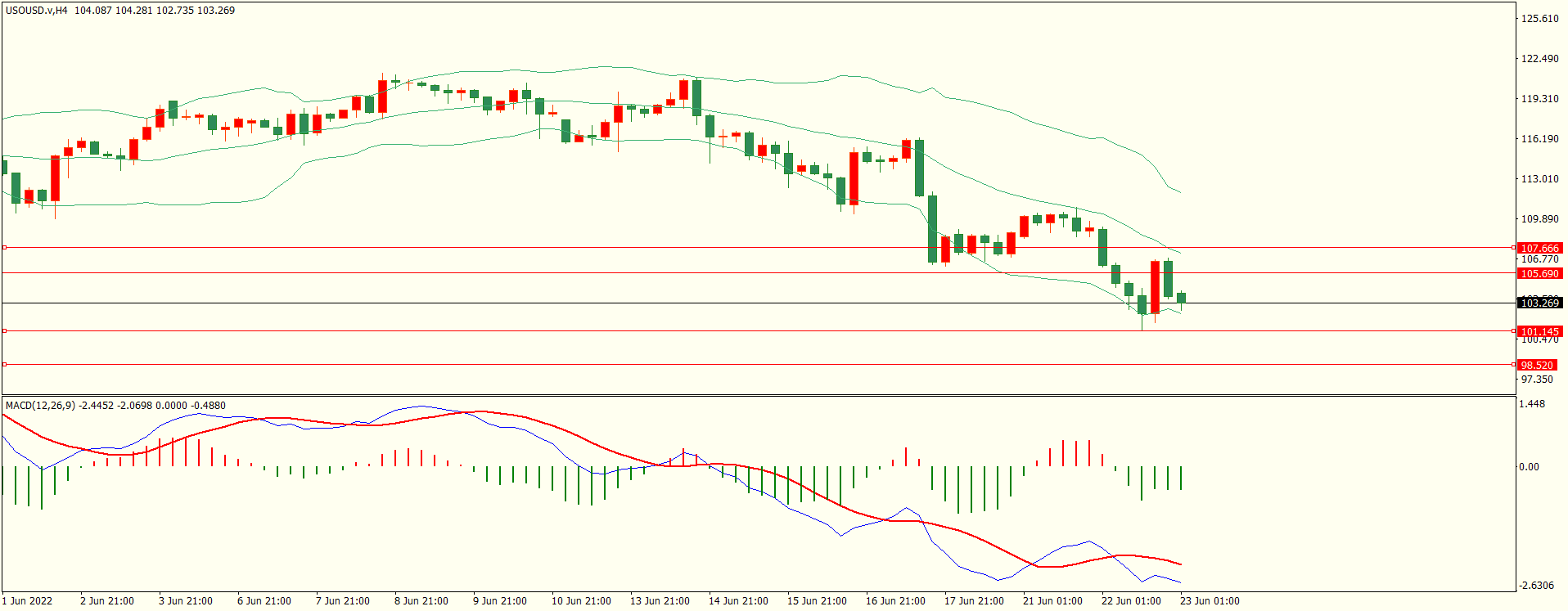The height and width of the screenshot is (611, 1568).
Task: Click the MACD zero level 0.00 label
Action: pos(1529,466)
